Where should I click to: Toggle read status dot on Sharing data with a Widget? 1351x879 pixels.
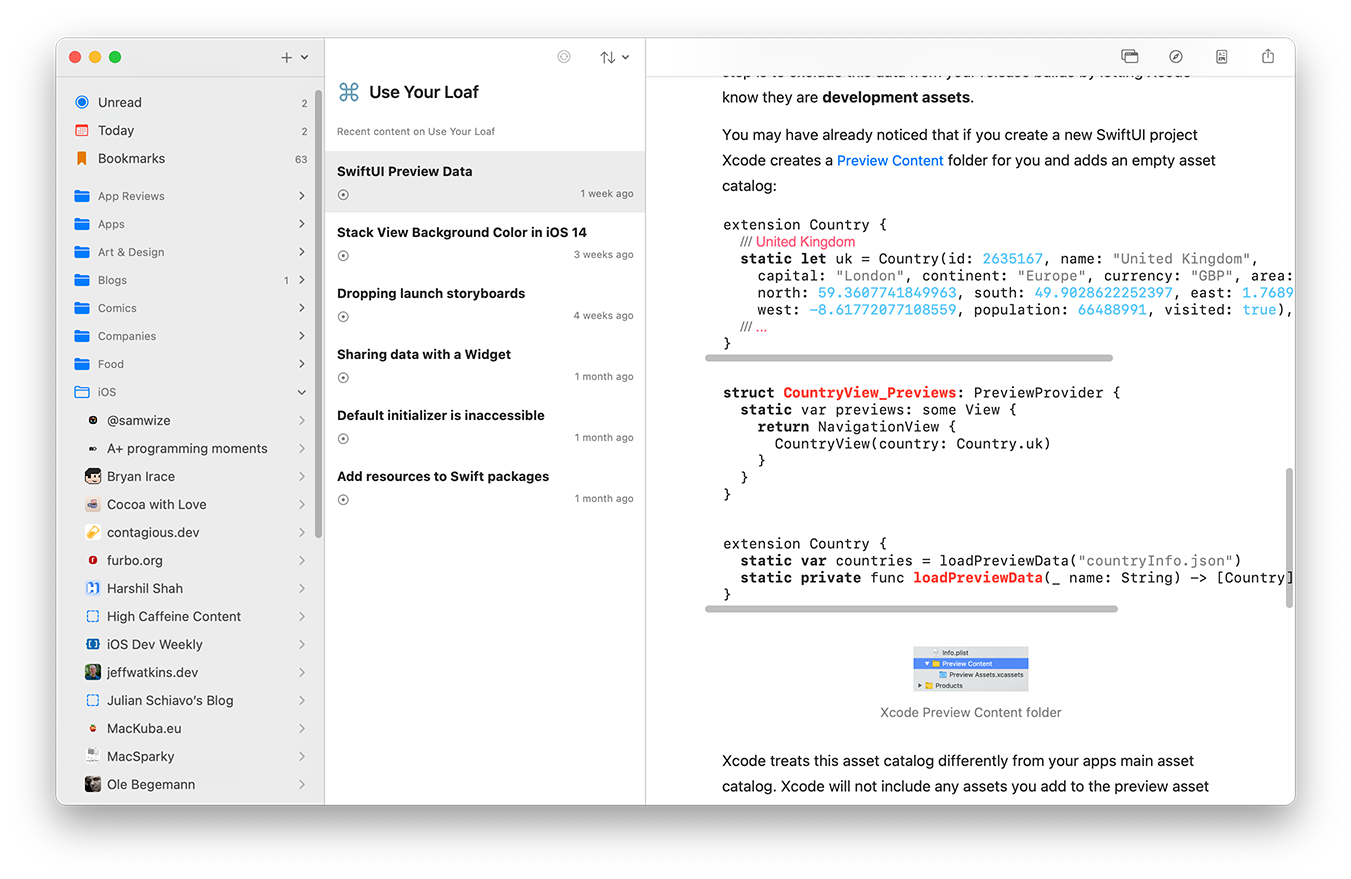(x=343, y=377)
